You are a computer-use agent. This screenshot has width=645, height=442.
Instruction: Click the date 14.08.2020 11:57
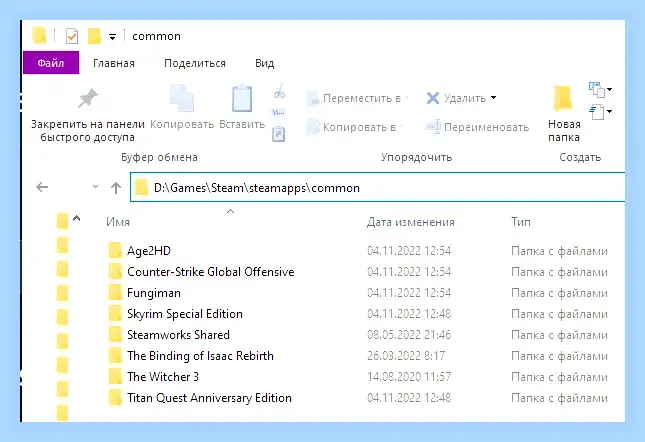(x=409, y=377)
